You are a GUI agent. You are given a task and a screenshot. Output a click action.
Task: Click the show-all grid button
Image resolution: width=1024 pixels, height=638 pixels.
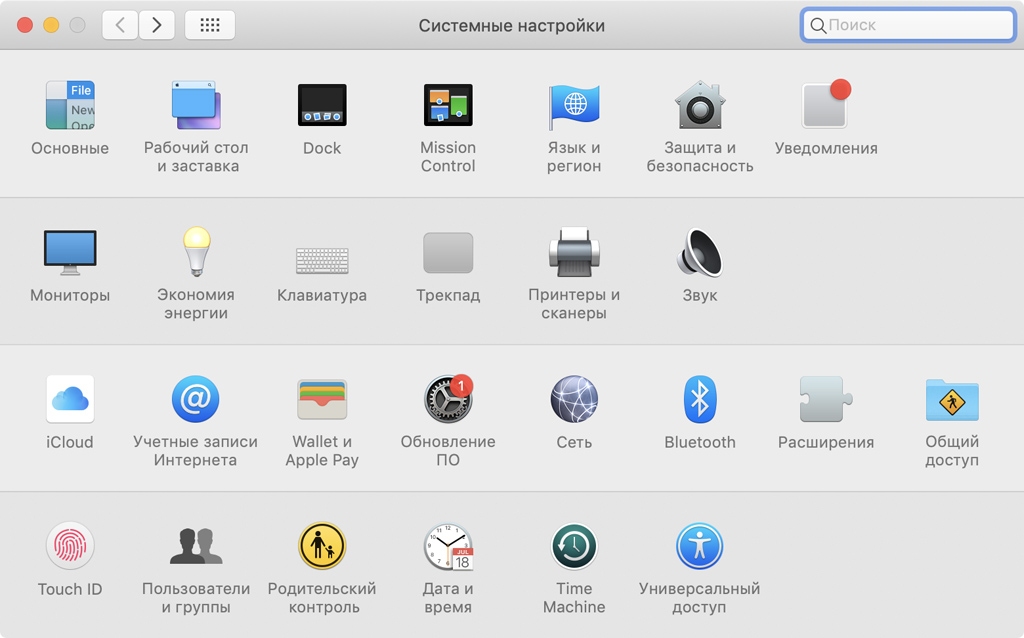210,26
